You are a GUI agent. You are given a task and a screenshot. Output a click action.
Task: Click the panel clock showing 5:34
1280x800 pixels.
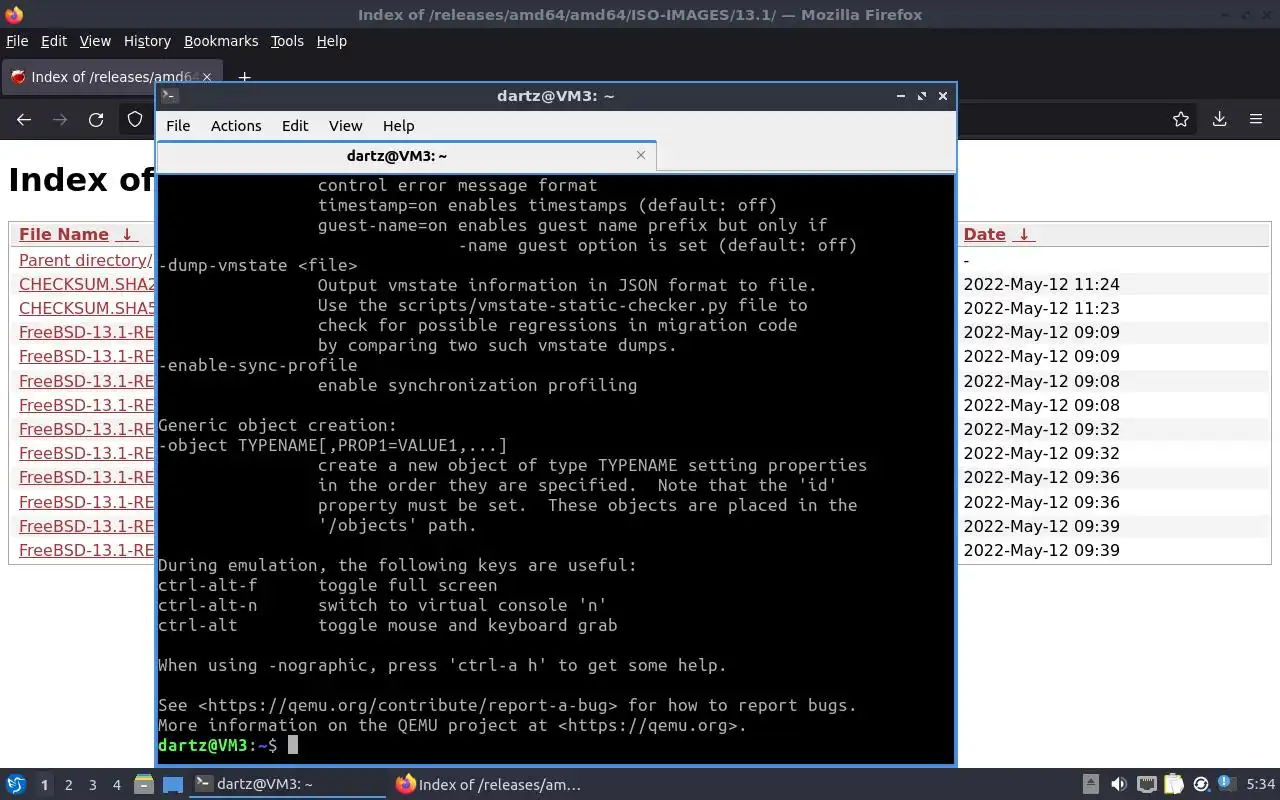(1261, 785)
